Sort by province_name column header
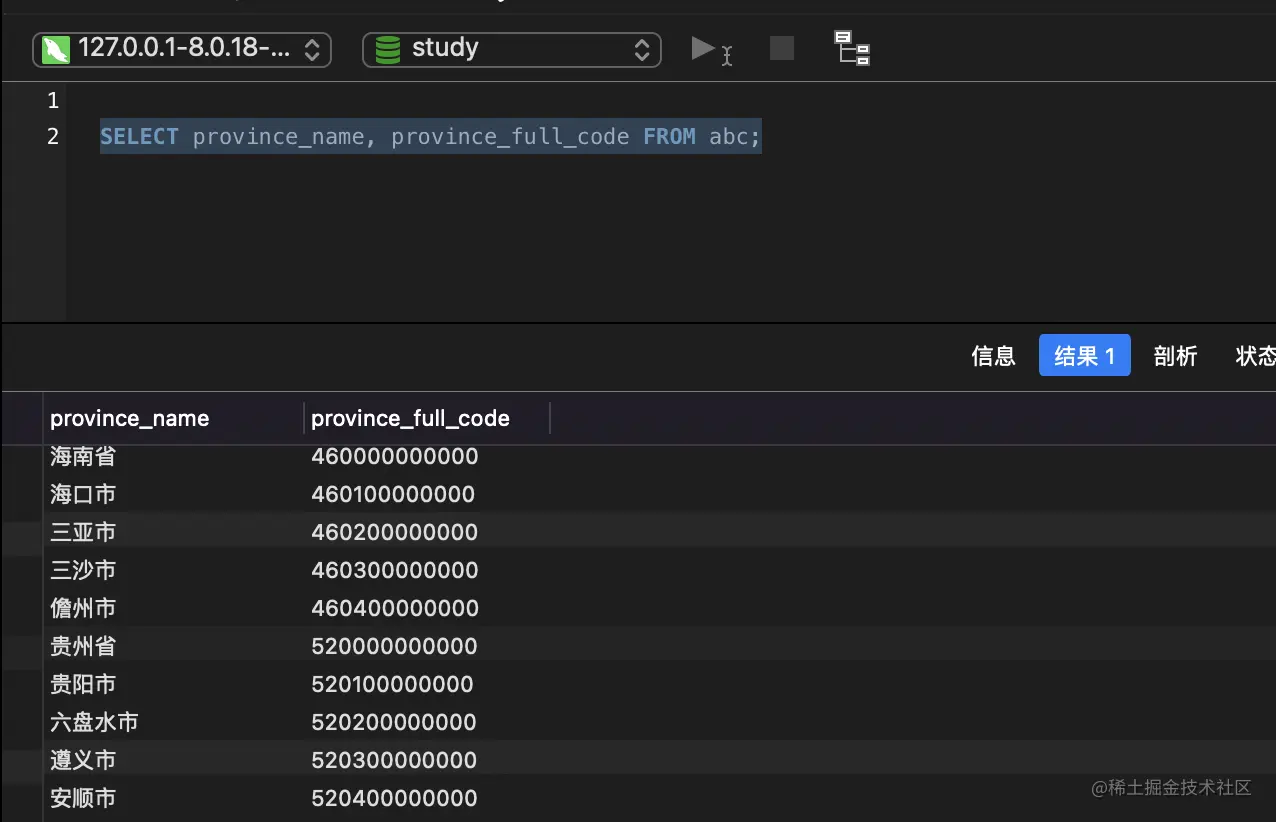This screenshot has width=1276, height=822. pyautogui.click(x=175, y=418)
